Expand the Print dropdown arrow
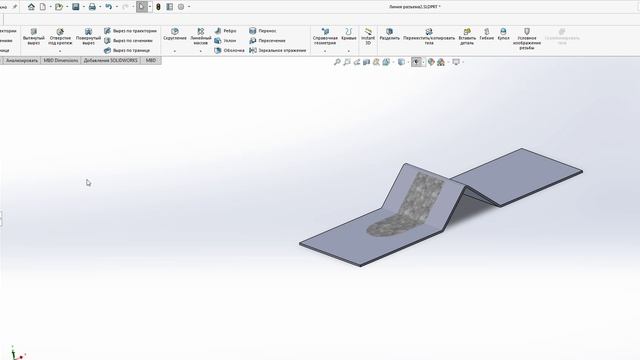 point(100,7)
